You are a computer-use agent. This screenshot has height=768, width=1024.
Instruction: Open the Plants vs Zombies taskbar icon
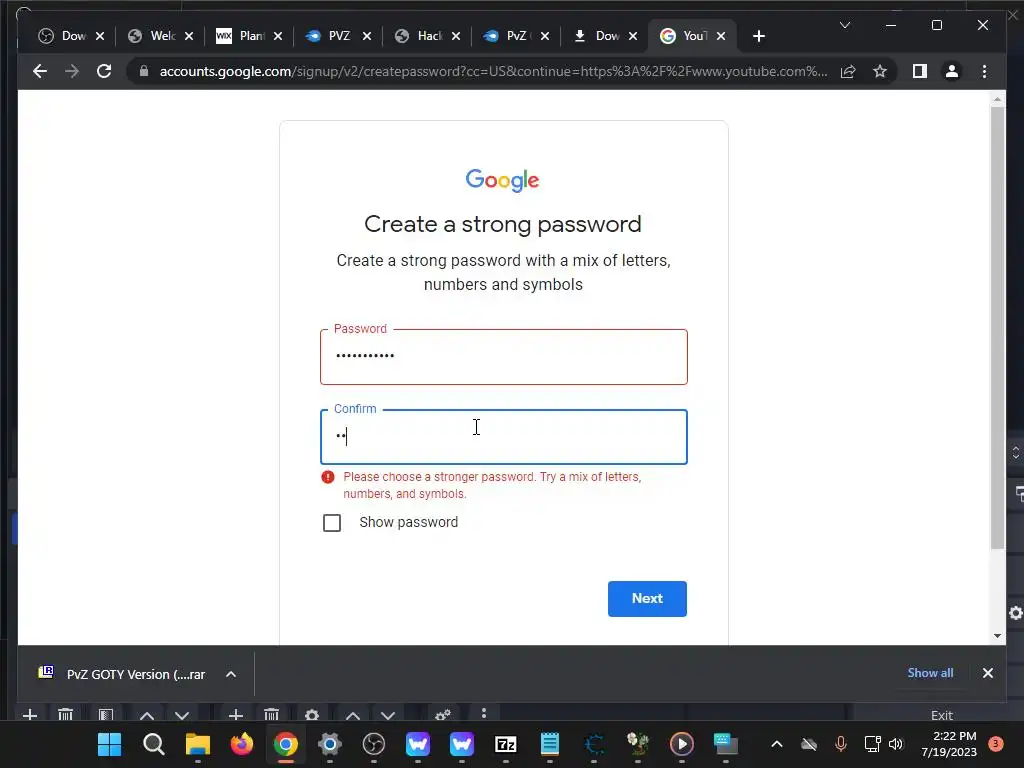tap(638, 744)
